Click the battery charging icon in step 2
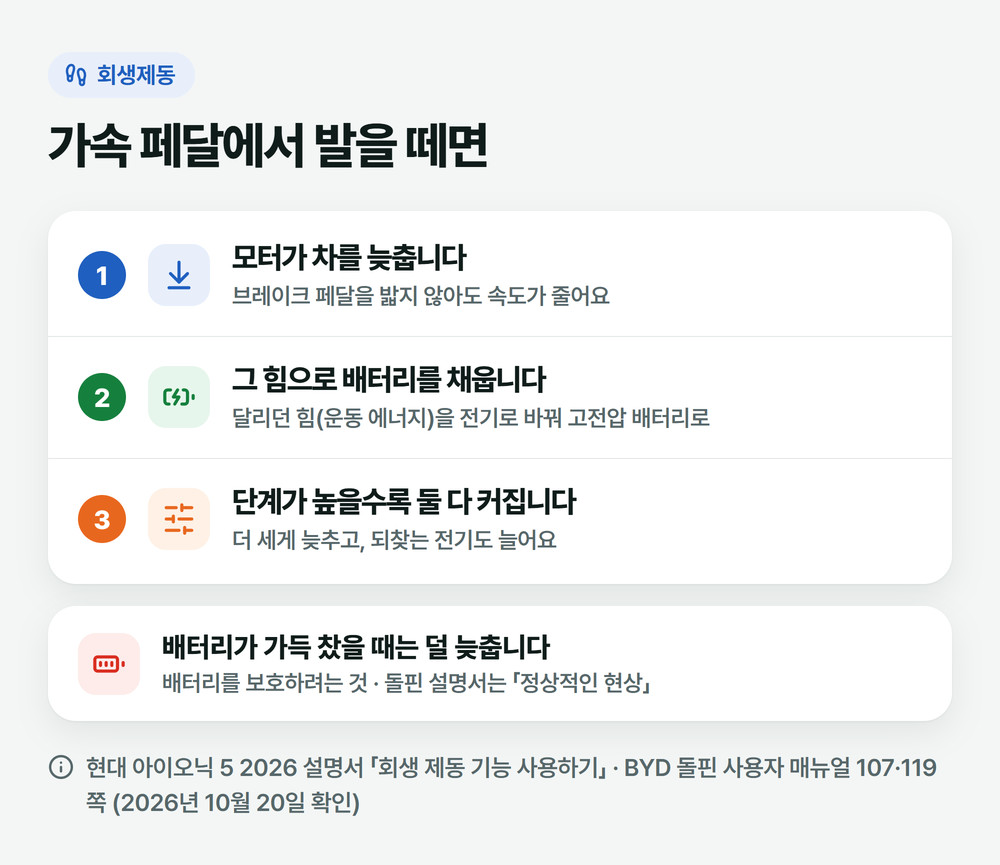Viewport: 1000px width, 865px height. [179, 397]
